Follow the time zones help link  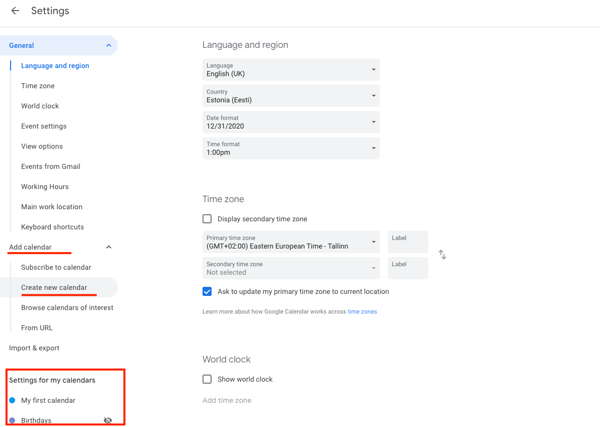[362, 312]
